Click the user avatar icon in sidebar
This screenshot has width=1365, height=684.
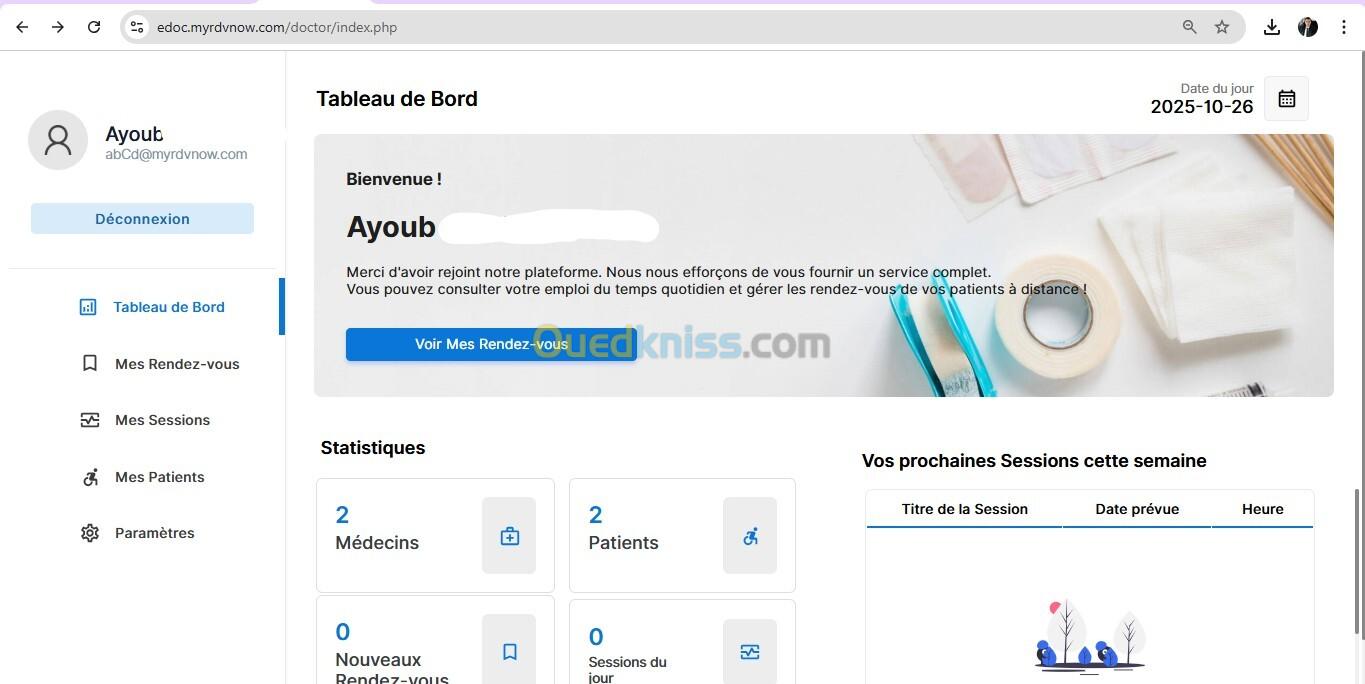pyautogui.click(x=58, y=140)
